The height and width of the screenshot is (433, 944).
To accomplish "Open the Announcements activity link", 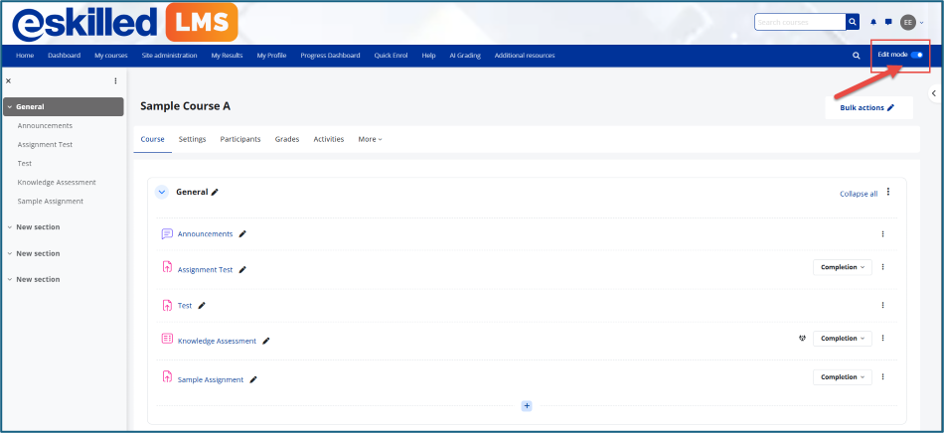I will [x=205, y=234].
